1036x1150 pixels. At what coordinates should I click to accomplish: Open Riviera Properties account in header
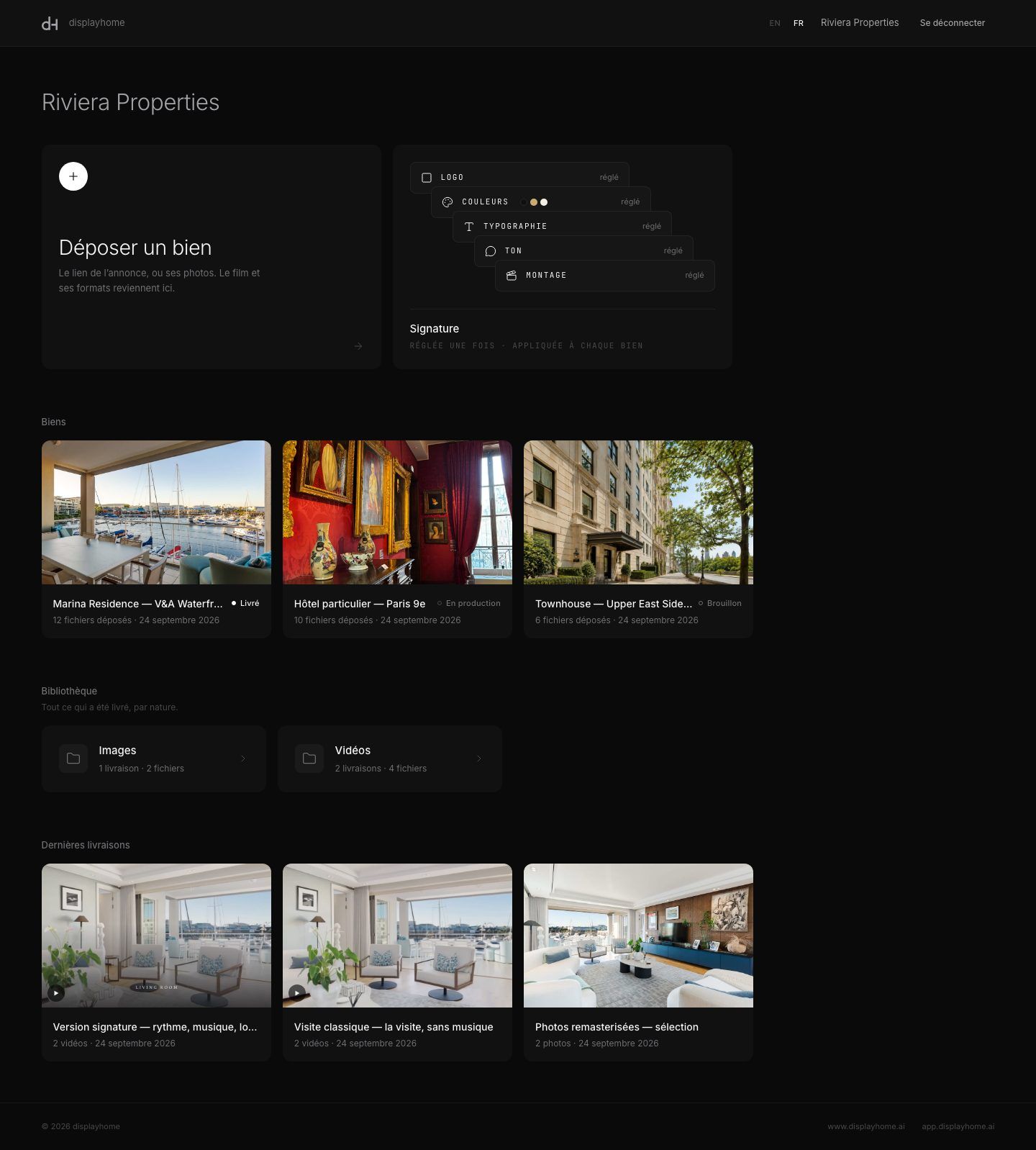pyautogui.click(x=860, y=23)
